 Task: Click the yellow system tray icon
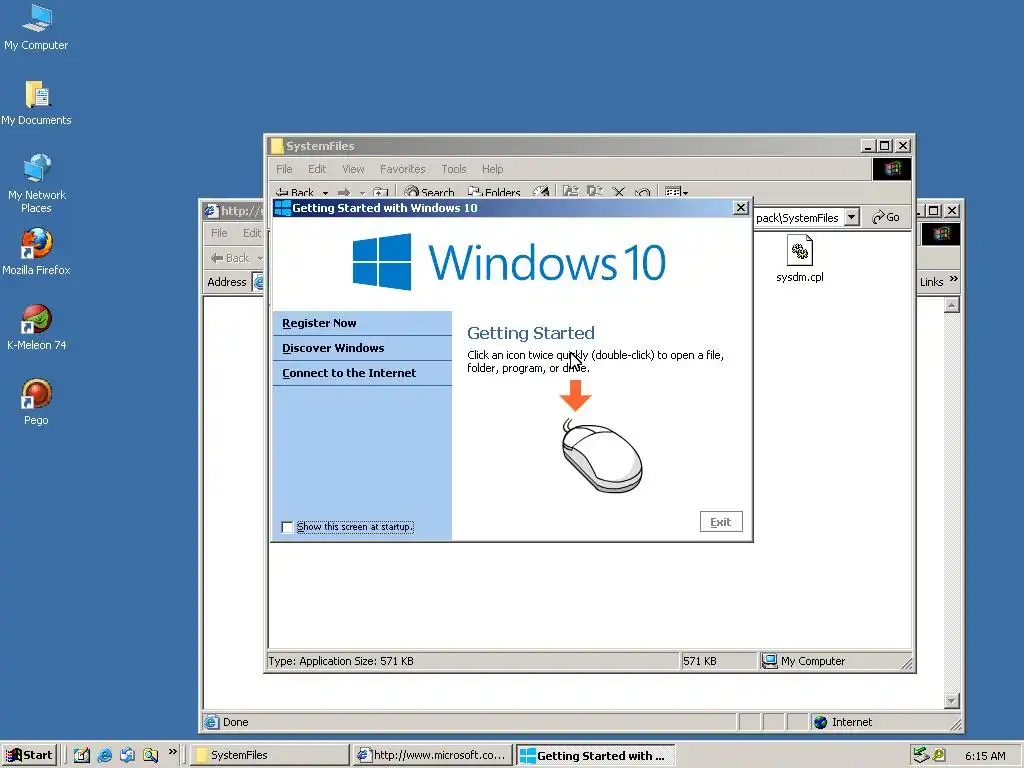pos(939,755)
